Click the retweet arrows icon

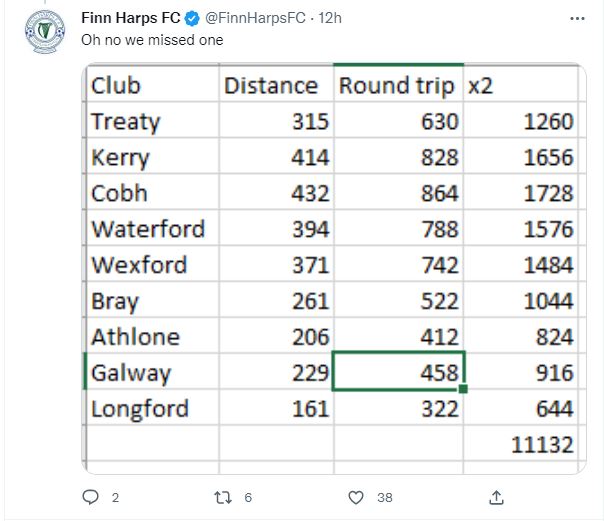click(223, 498)
